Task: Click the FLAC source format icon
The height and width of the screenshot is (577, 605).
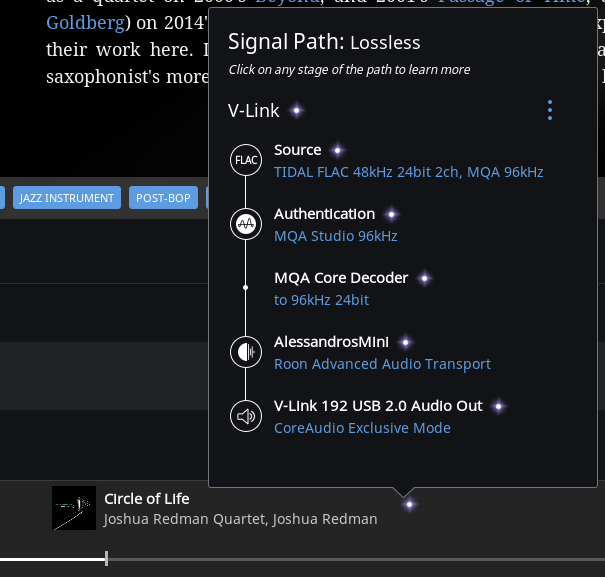Action: click(246, 160)
